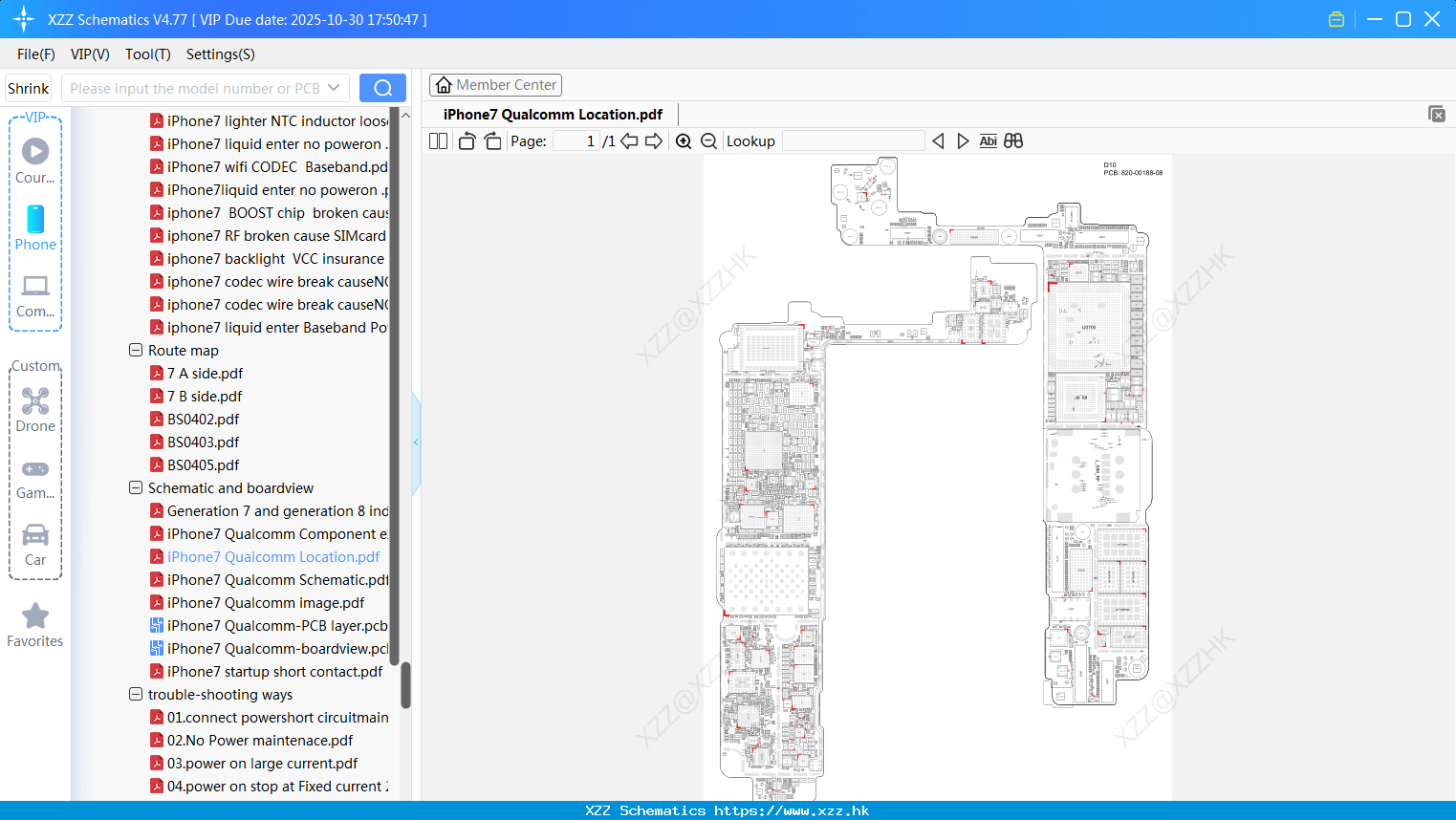Open the Courses category in sidebar

tap(35, 161)
